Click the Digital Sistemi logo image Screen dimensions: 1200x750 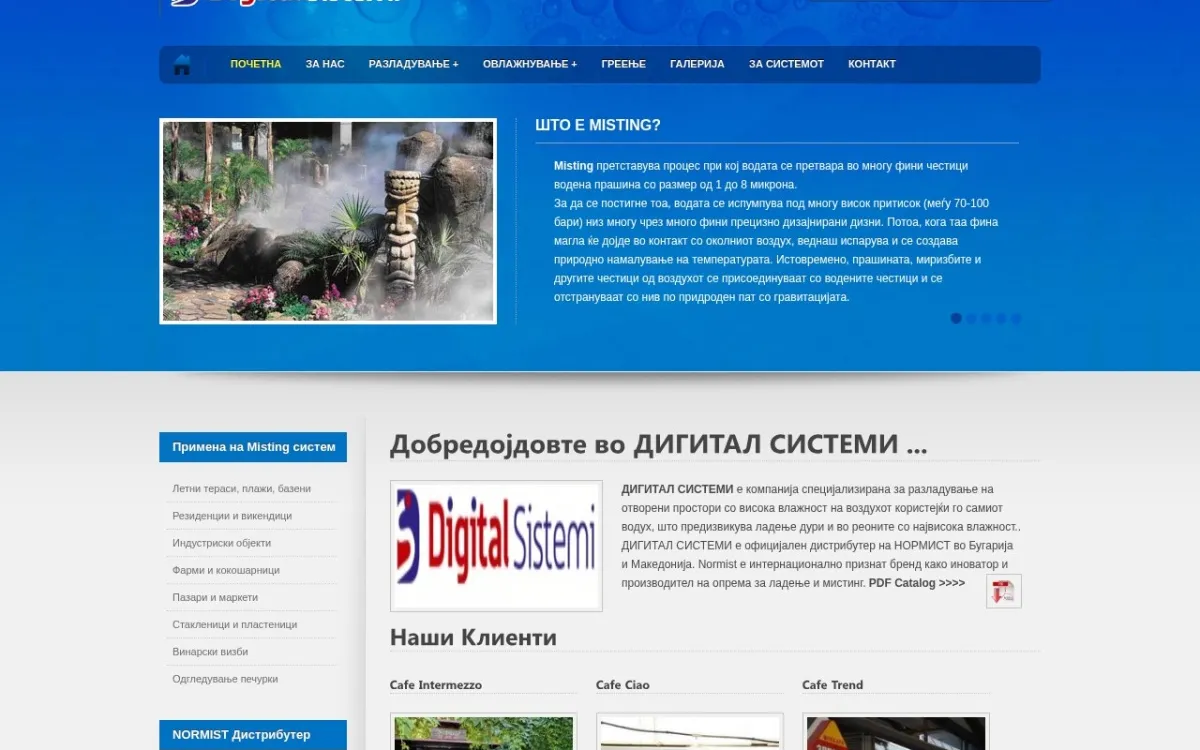click(x=496, y=546)
